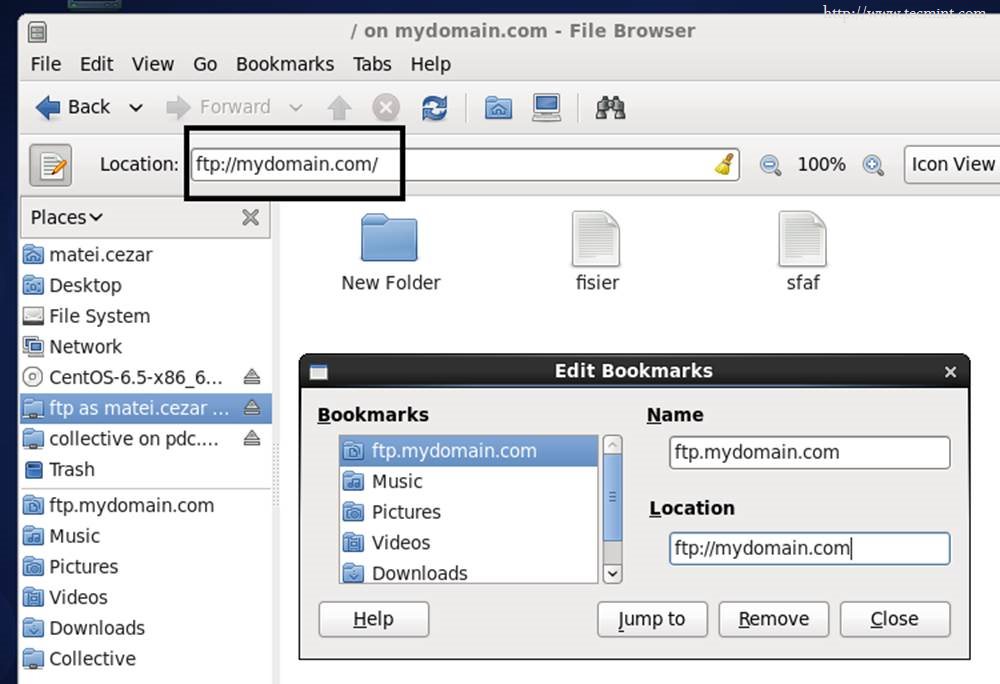Open the Edit menu
1000x684 pixels.
click(x=96, y=64)
